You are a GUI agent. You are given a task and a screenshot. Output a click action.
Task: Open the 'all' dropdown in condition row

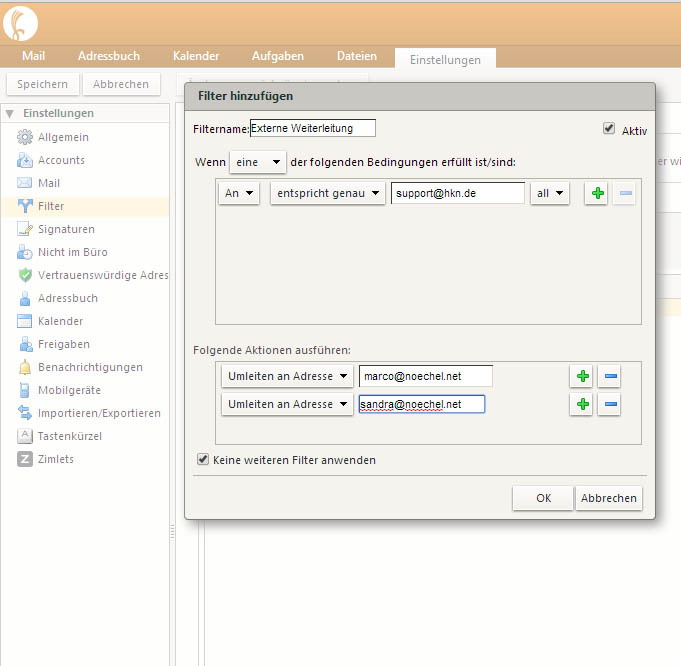tap(550, 193)
